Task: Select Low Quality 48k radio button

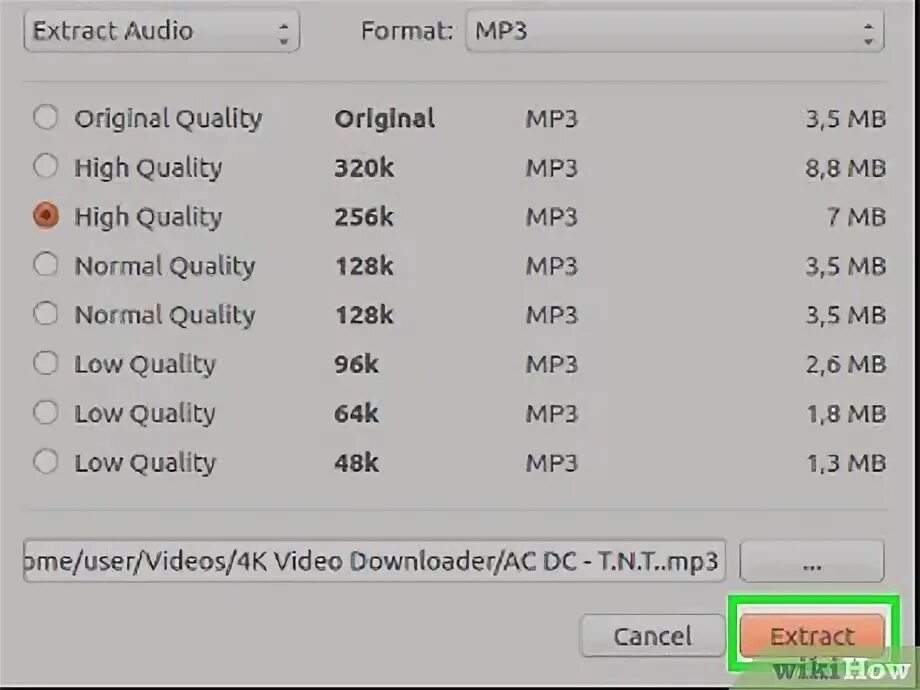Action: coord(46,462)
